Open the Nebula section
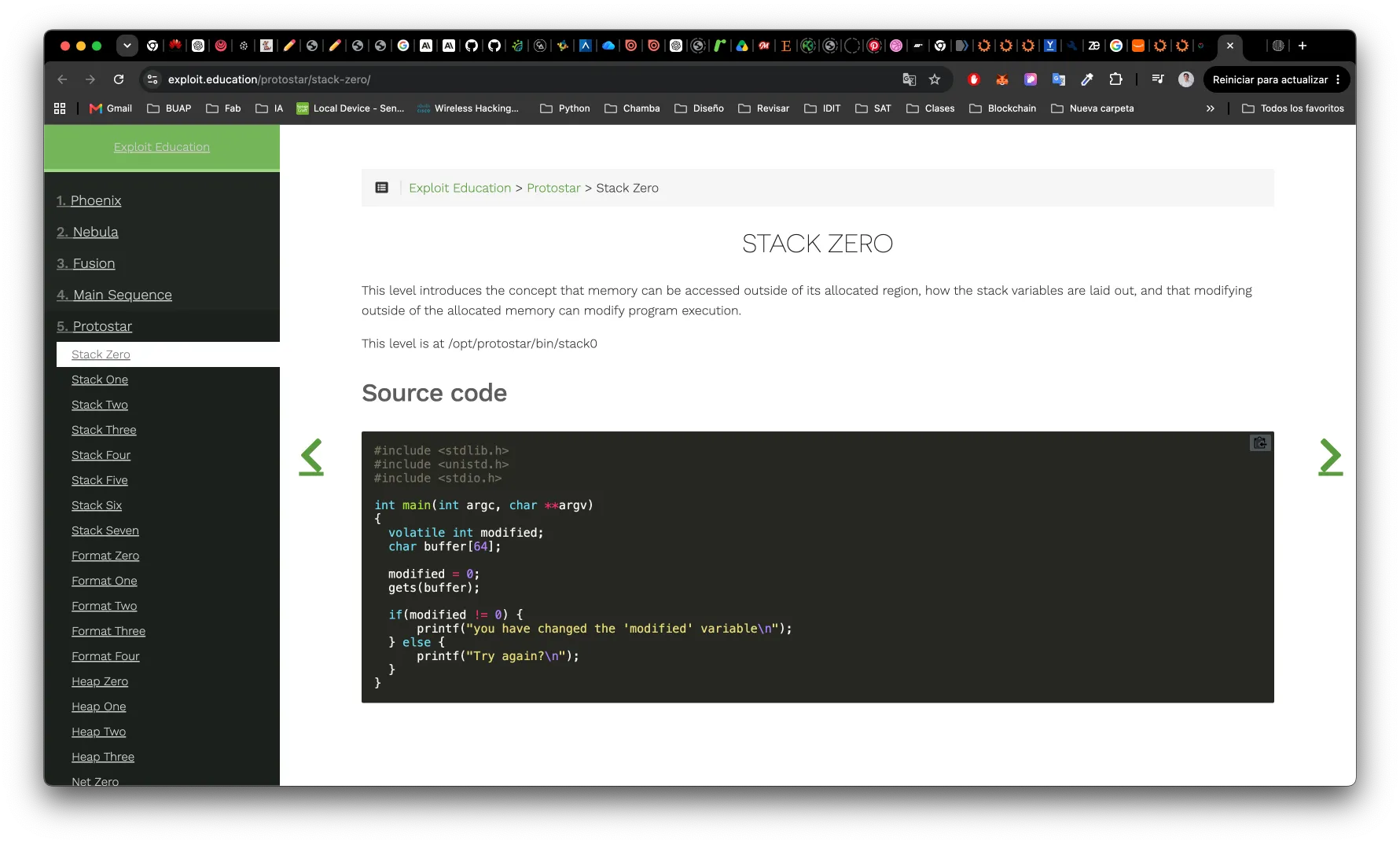Viewport: 1400px width, 844px height. (87, 232)
